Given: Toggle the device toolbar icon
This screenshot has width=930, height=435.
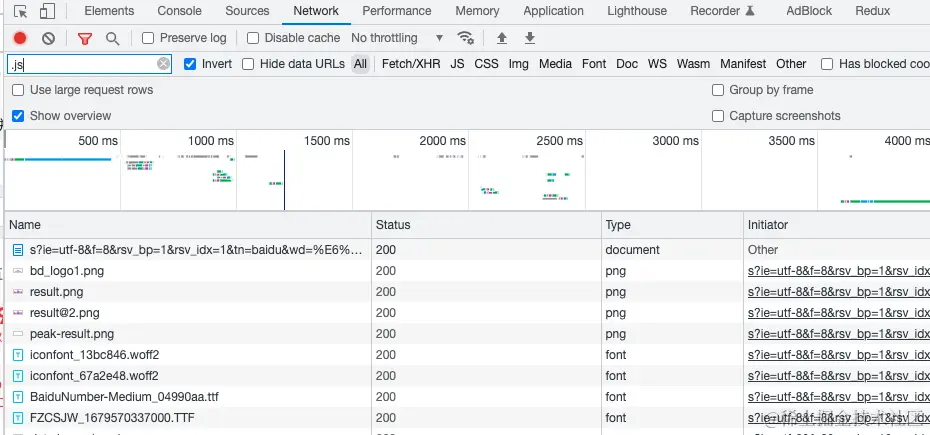Looking at the screenshot, I should point(47,11).
